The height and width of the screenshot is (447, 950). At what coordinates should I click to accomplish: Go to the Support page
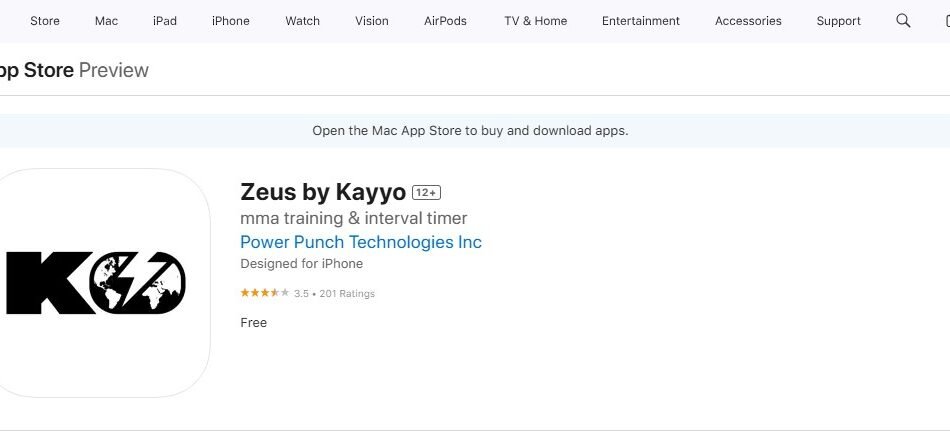pyautogui.click(x=838, y=21)
